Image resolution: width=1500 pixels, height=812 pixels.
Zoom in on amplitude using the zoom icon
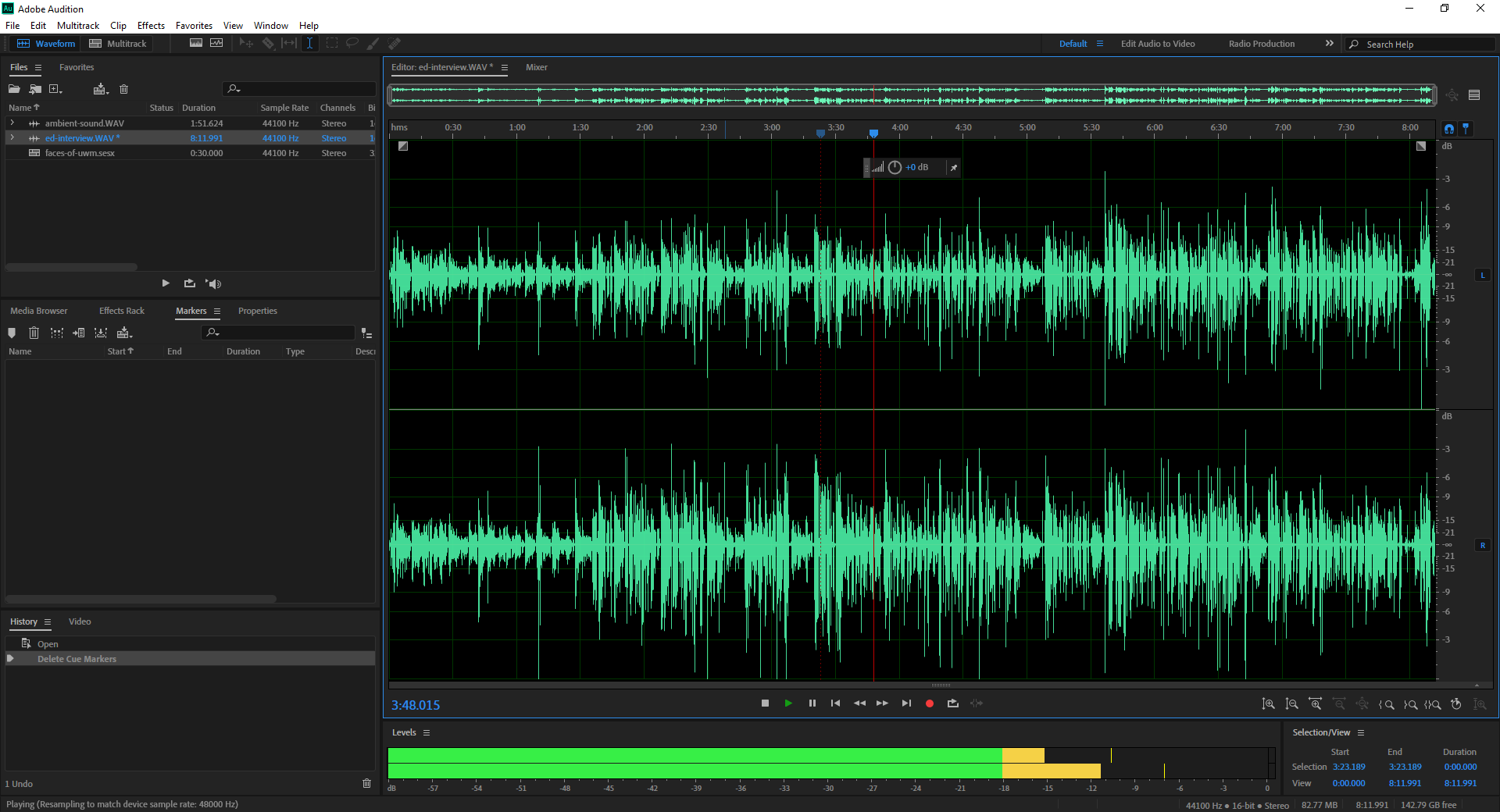click(1268, 703)
